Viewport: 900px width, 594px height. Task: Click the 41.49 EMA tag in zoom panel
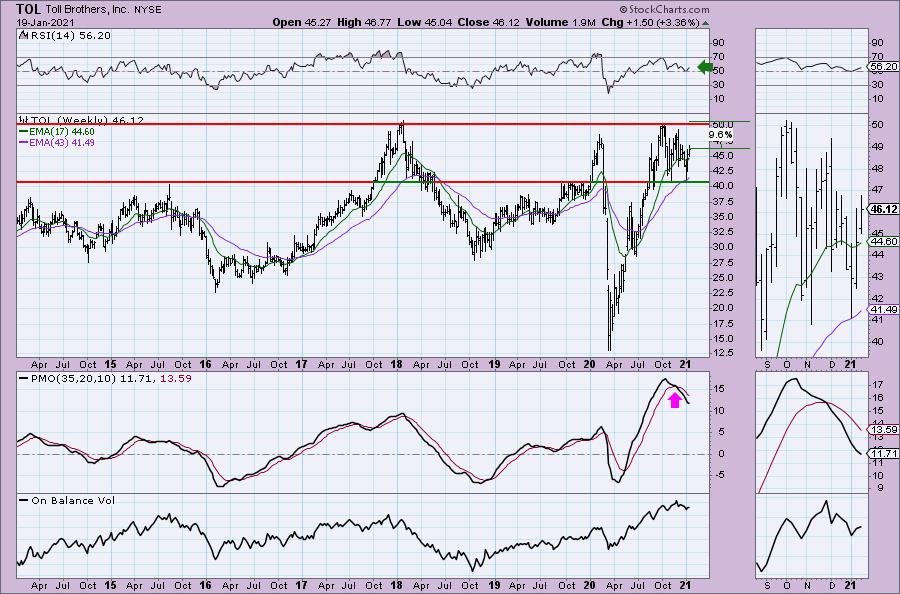click(x=884, y=310)
